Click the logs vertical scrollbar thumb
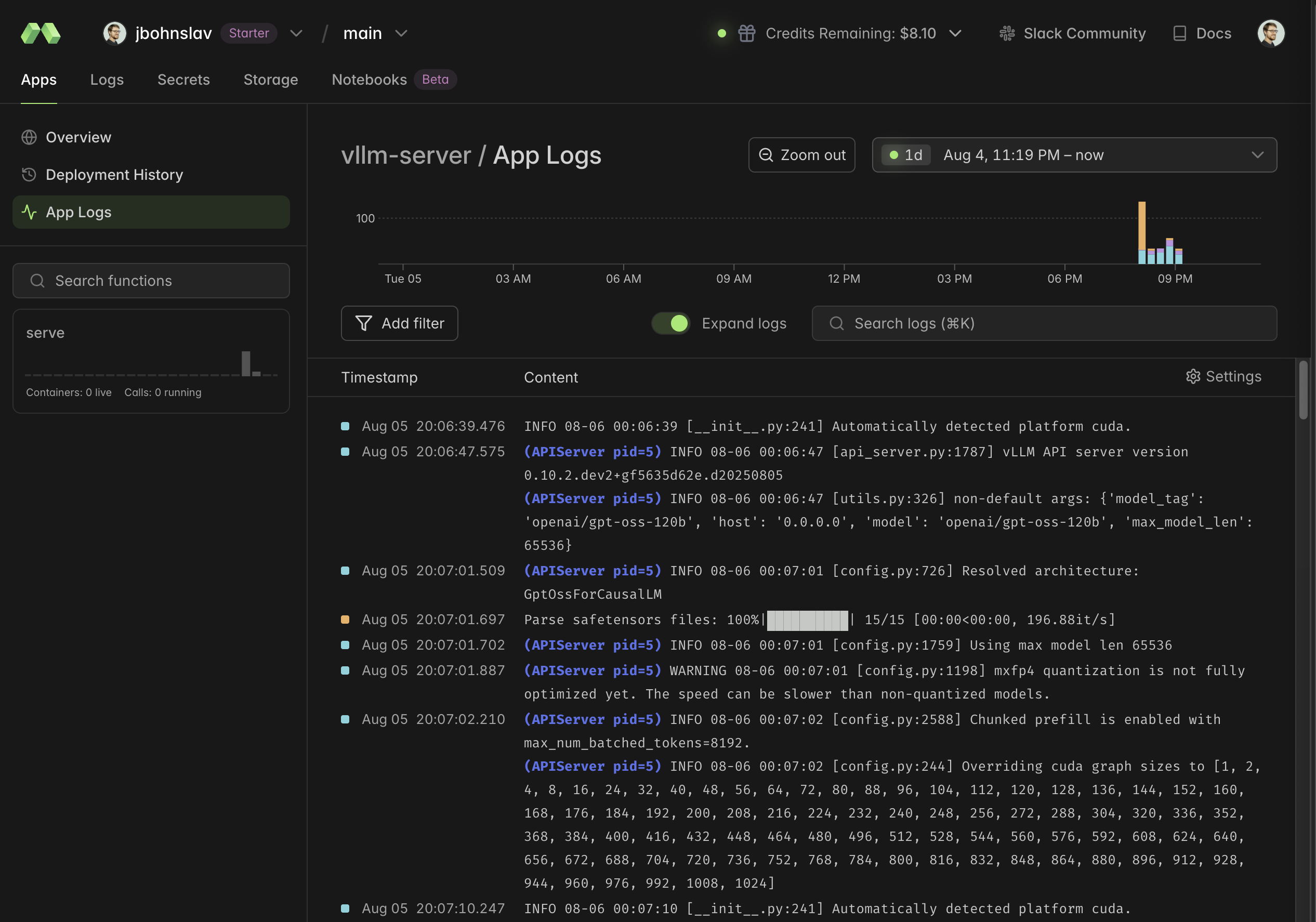 1304,390
